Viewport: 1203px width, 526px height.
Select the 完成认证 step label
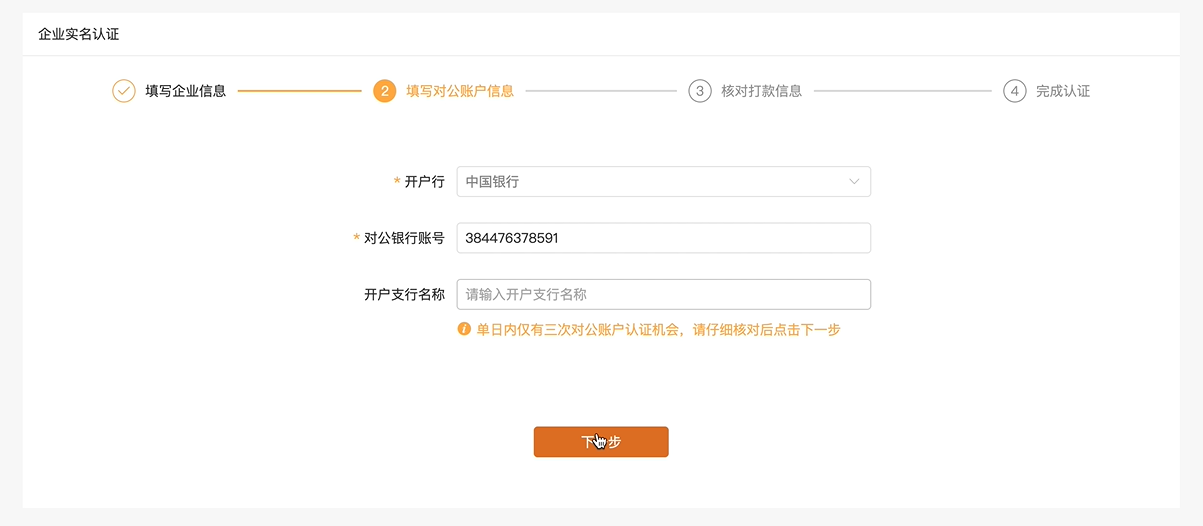coord(1063,91)
